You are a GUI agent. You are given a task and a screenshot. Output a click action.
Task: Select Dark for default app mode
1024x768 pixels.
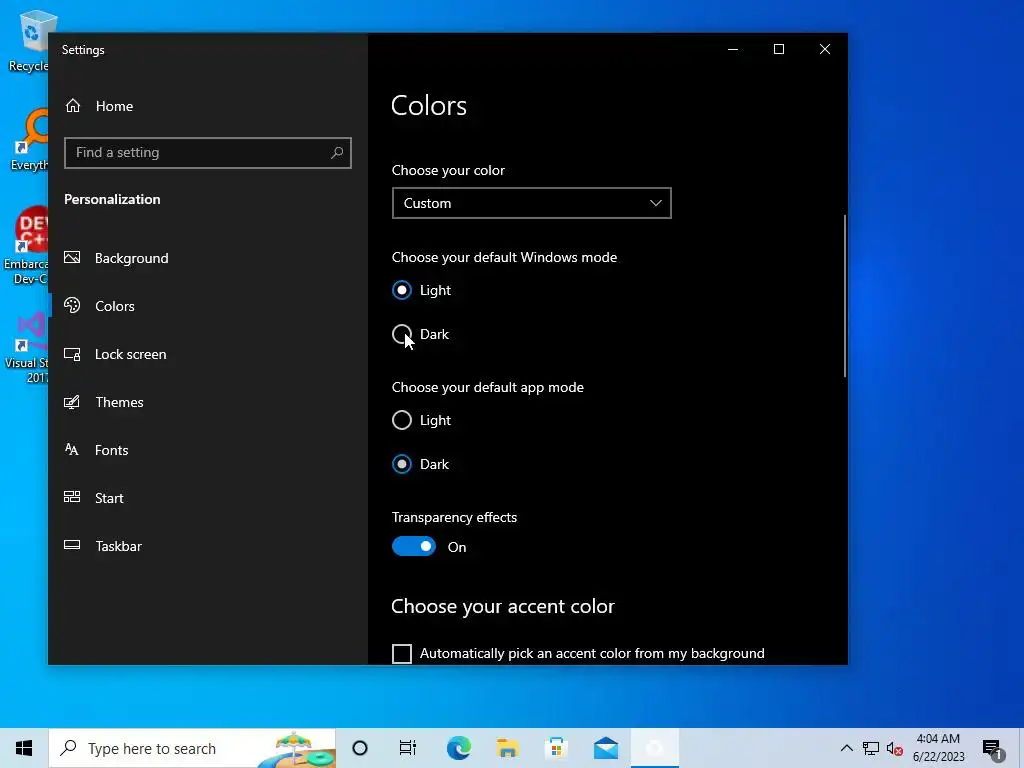[x=421, y=464]
